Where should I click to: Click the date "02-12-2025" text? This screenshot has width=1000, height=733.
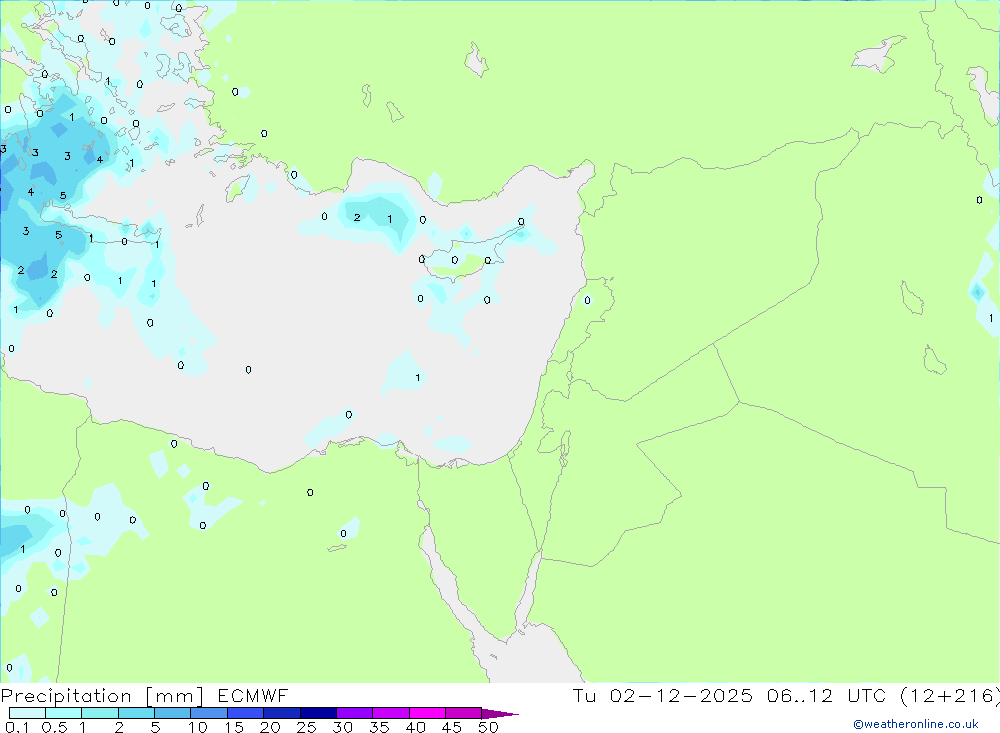pyautogui.click(x=681, y=696)
